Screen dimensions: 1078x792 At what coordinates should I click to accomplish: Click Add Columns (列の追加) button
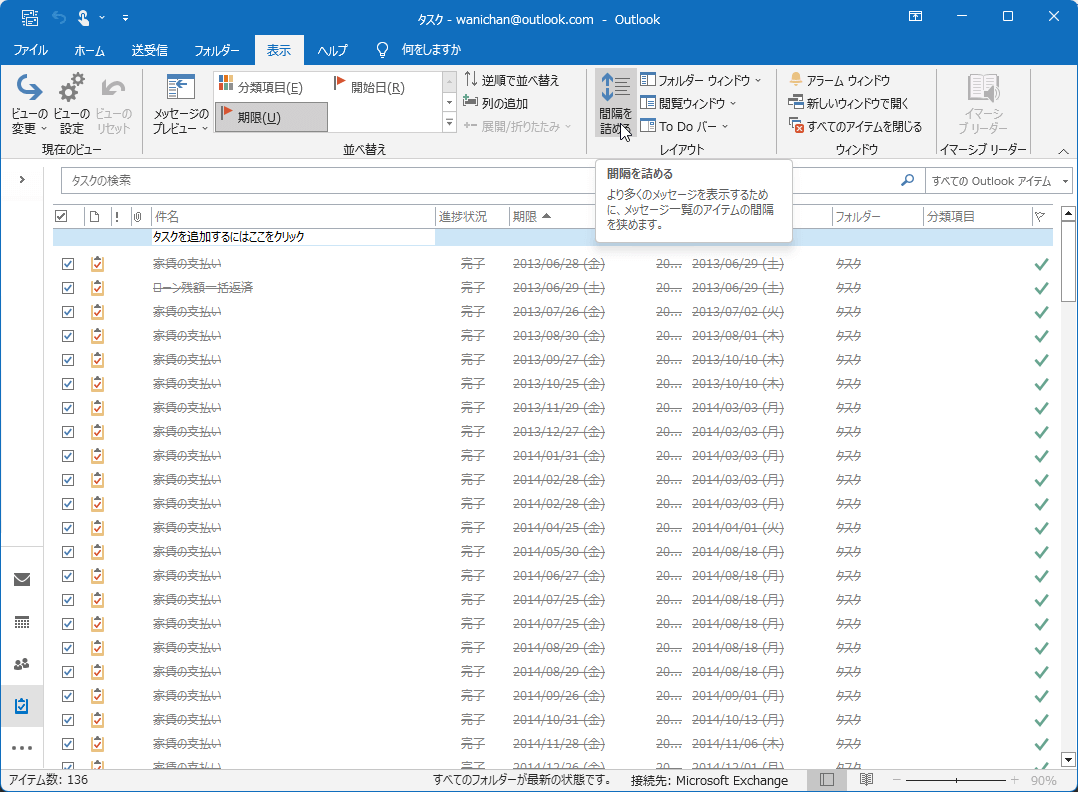496,103
